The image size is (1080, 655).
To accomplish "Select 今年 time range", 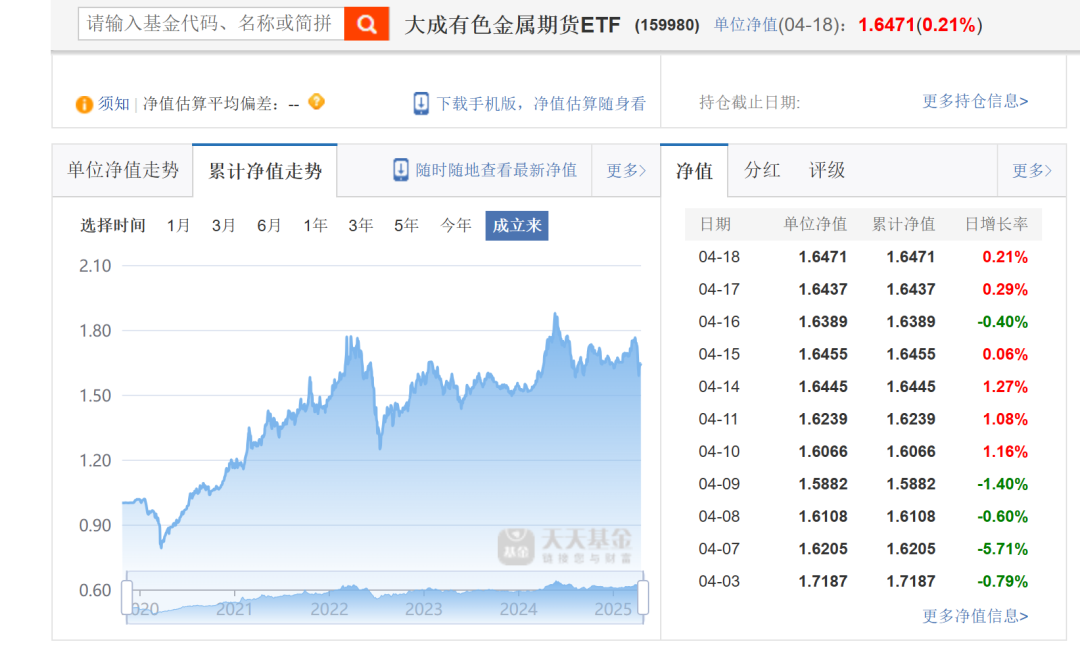I will [x=456, y=226].
